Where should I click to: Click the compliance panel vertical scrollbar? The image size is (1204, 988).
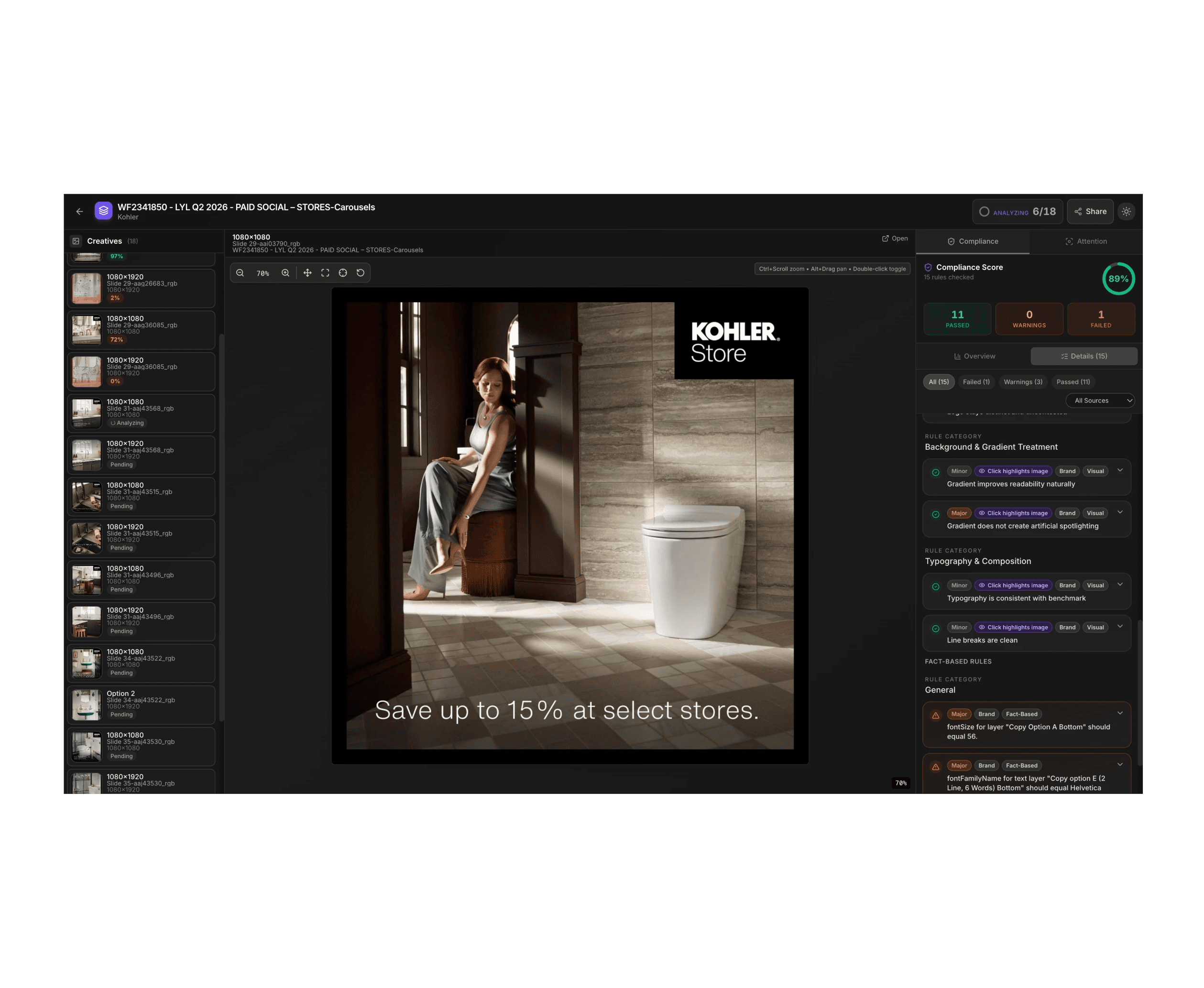(1139, 693)
